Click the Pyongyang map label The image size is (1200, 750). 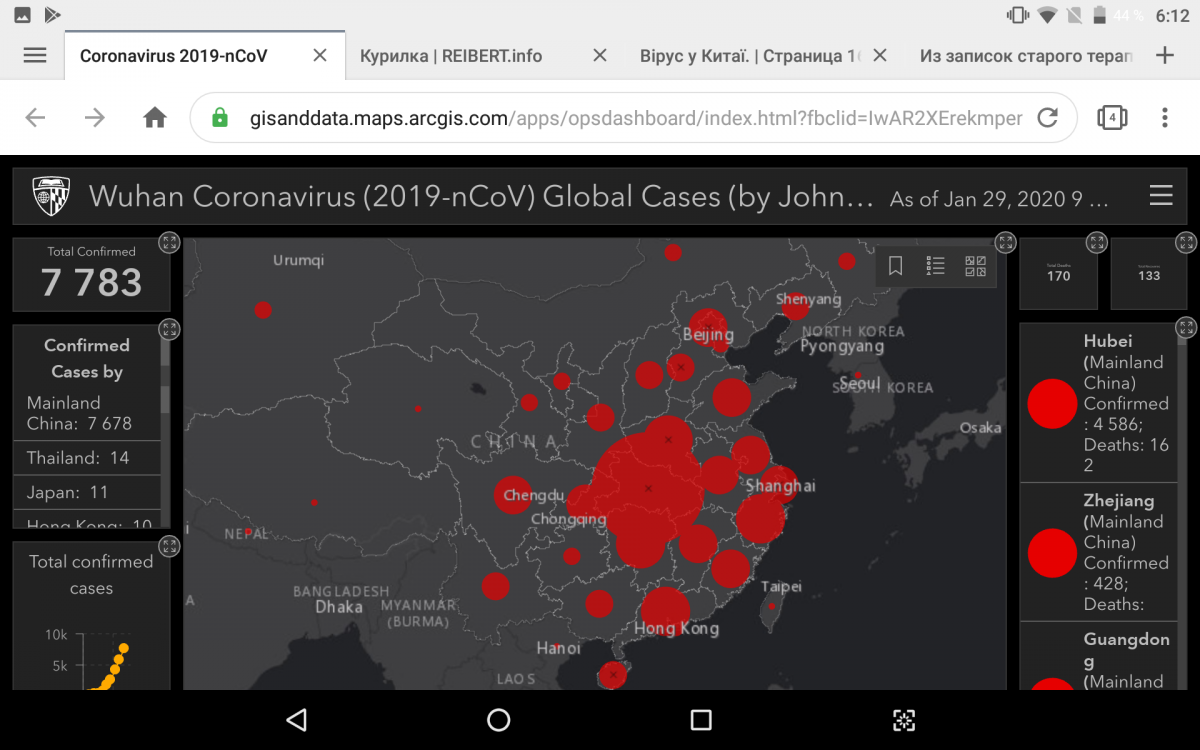point(842,346)
